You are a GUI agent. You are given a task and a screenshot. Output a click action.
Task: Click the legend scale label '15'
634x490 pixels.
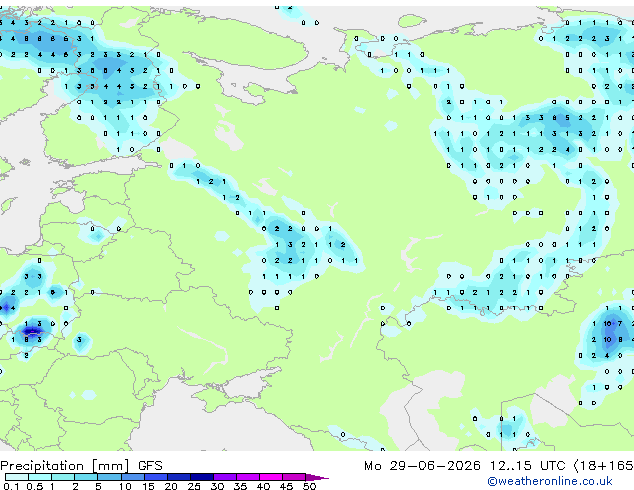(x=148, y=486)
